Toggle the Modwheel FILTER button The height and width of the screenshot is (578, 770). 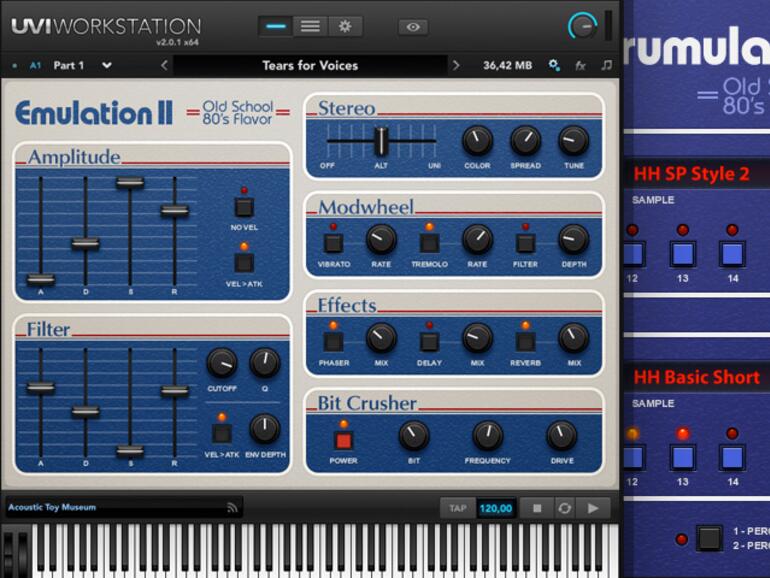tap(525, 243)
